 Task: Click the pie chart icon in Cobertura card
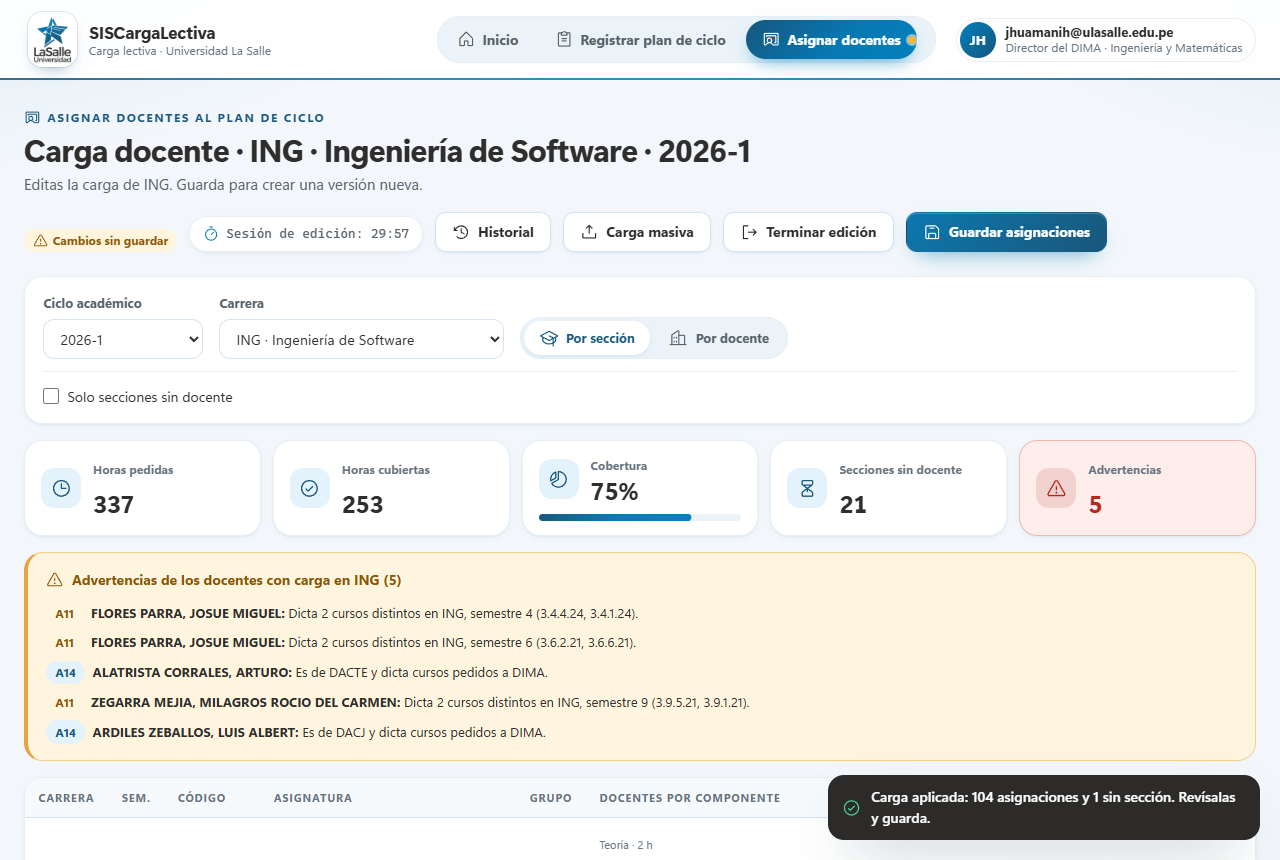[x=559, y=479]
